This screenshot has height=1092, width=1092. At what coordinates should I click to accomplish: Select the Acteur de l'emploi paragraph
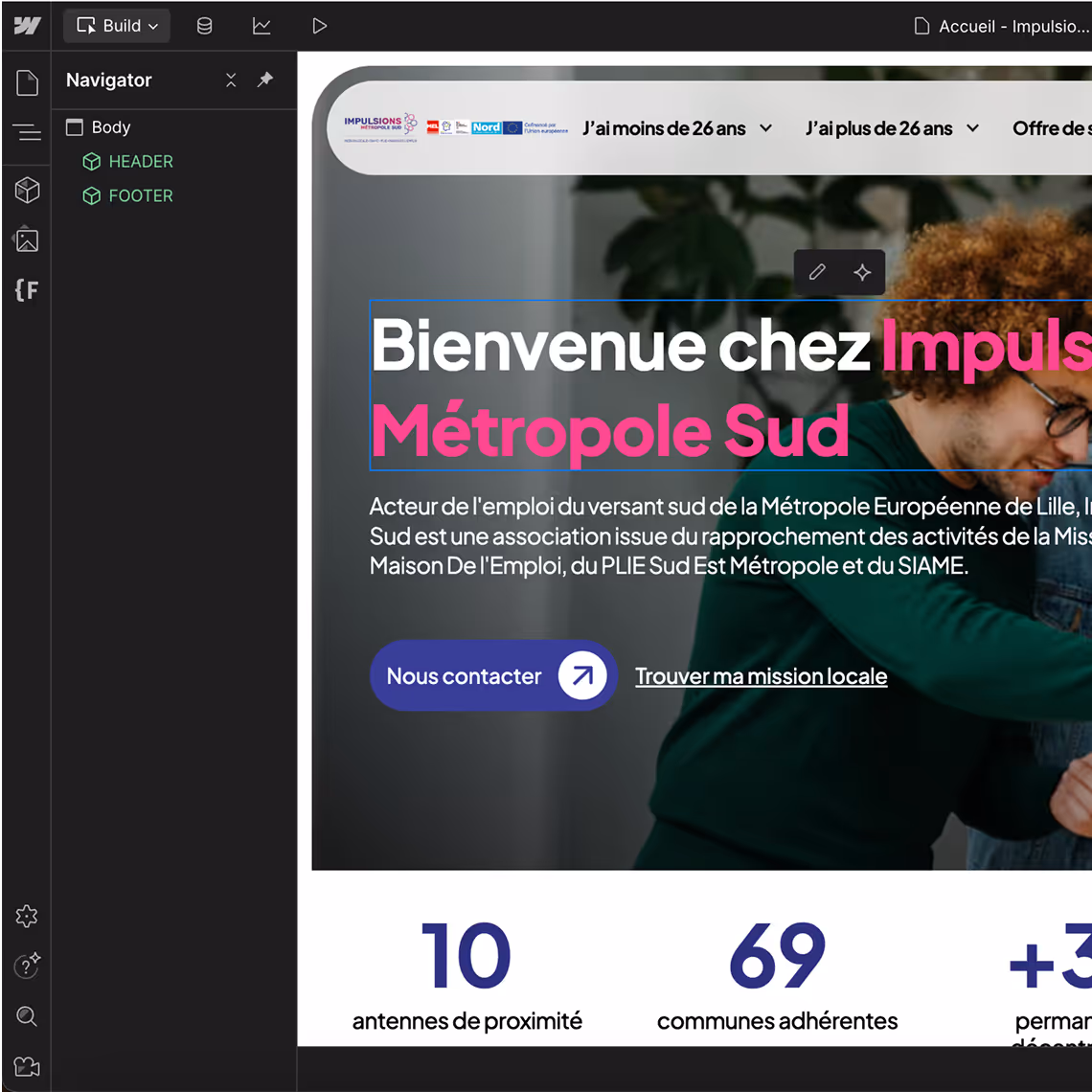pyautogui.click(x=731, y=536)
